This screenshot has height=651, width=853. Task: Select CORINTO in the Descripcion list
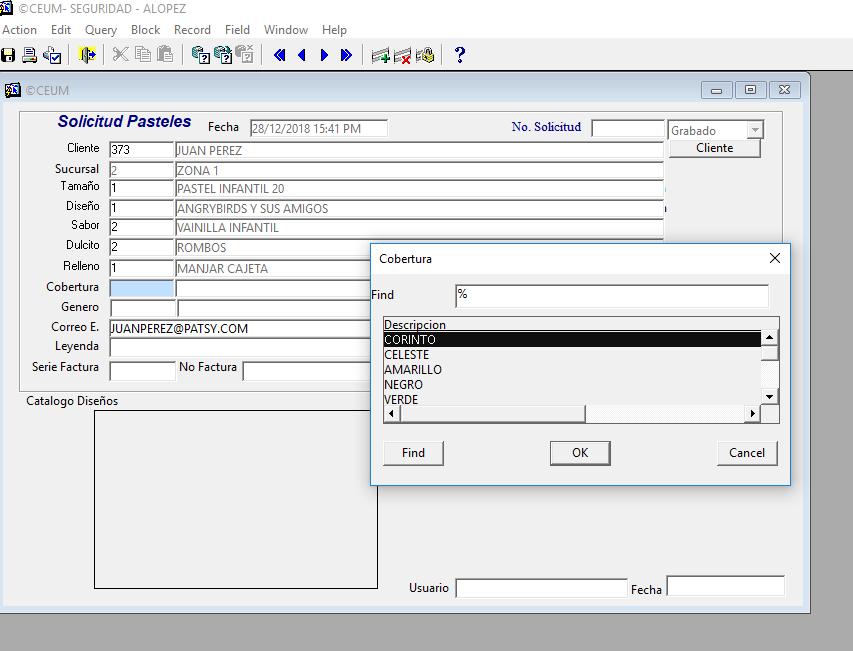572,339
